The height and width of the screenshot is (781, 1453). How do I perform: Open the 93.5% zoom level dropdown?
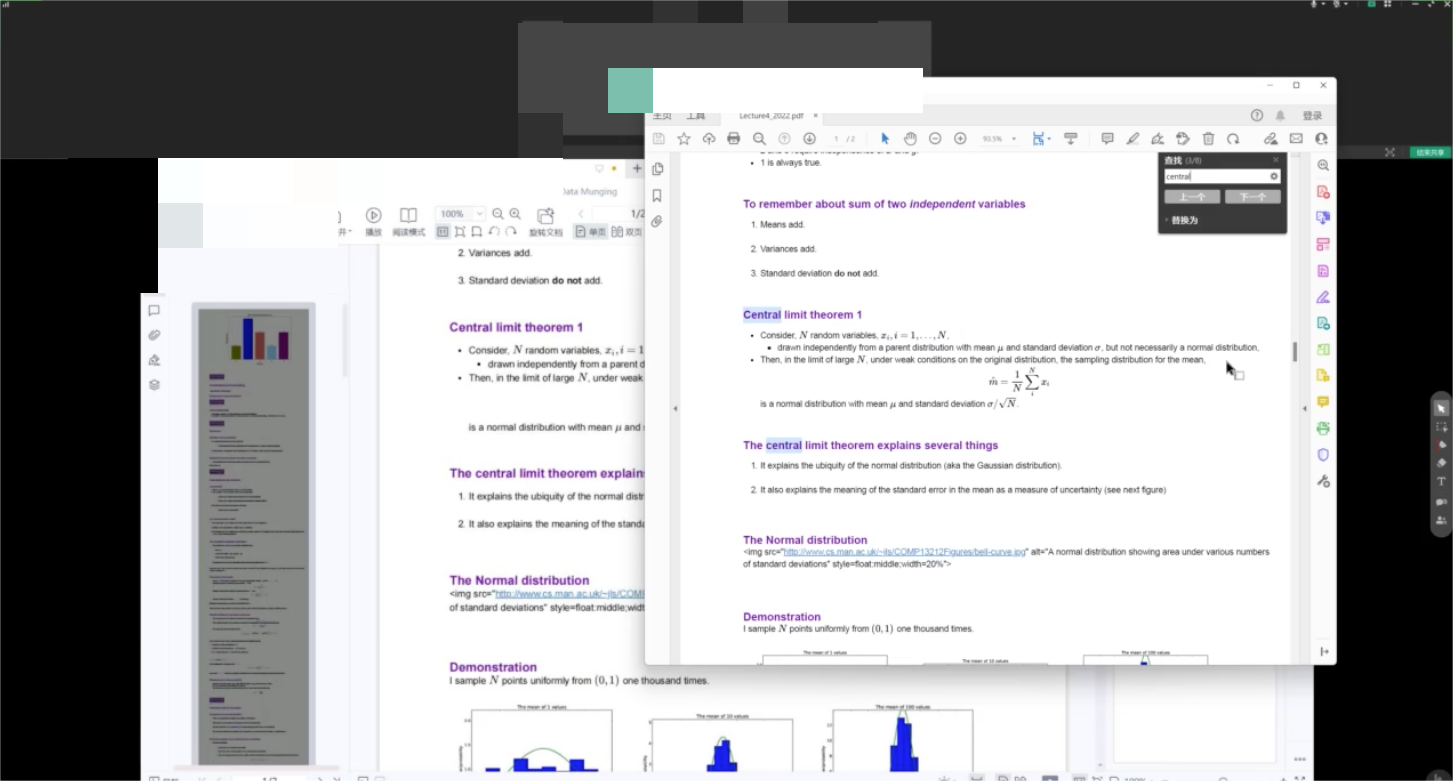point(998,139)
